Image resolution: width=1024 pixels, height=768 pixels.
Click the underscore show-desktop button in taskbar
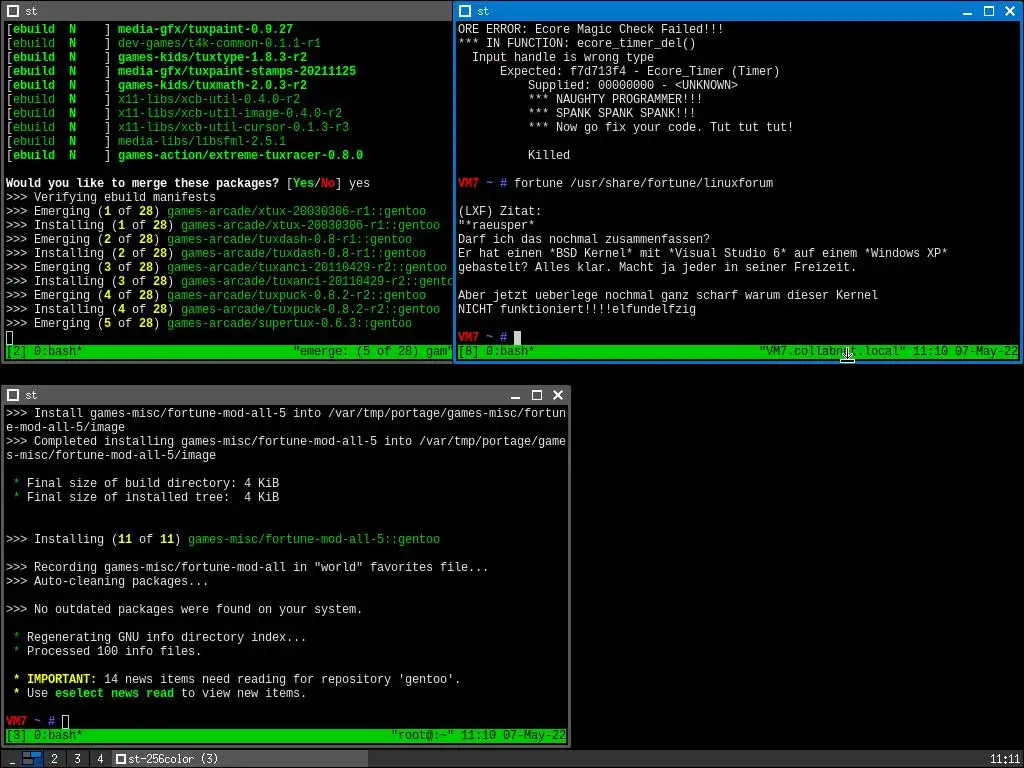pos(12,759)
